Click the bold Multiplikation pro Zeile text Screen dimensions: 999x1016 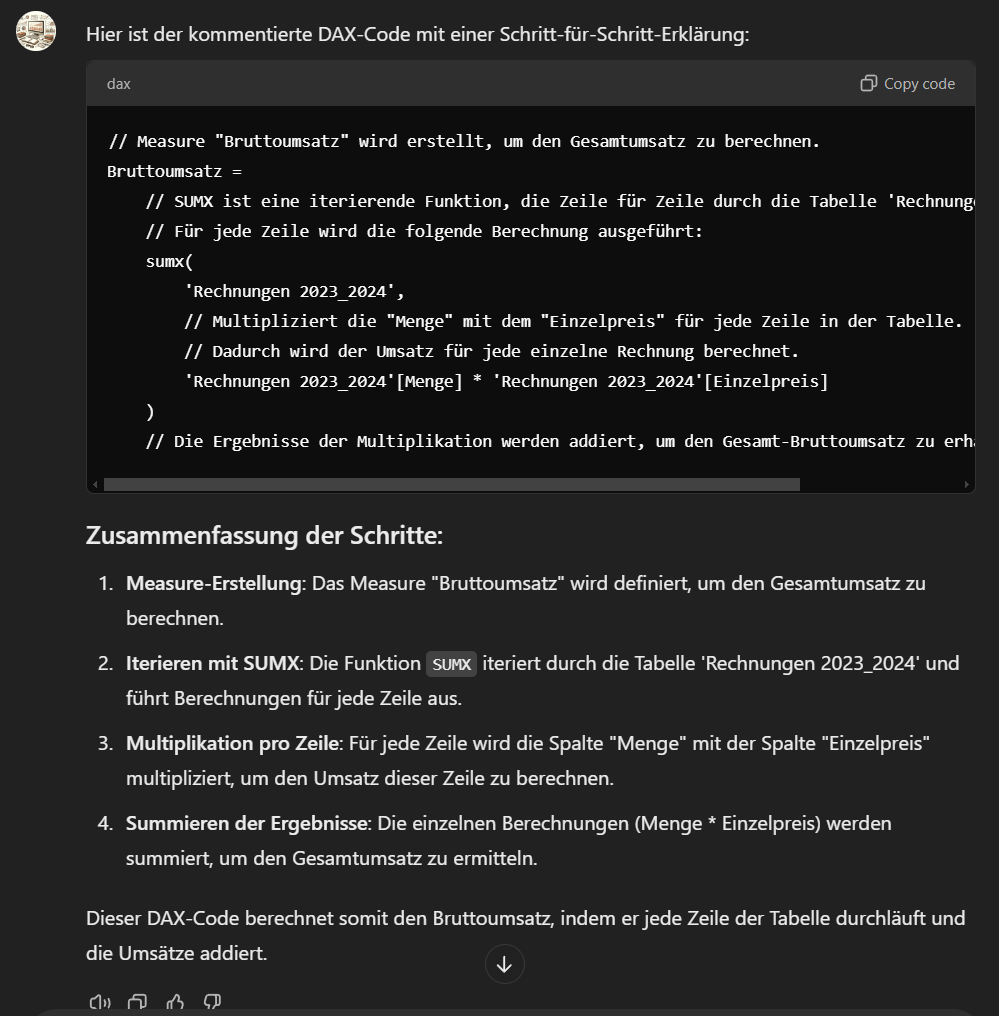coord(233,743)
